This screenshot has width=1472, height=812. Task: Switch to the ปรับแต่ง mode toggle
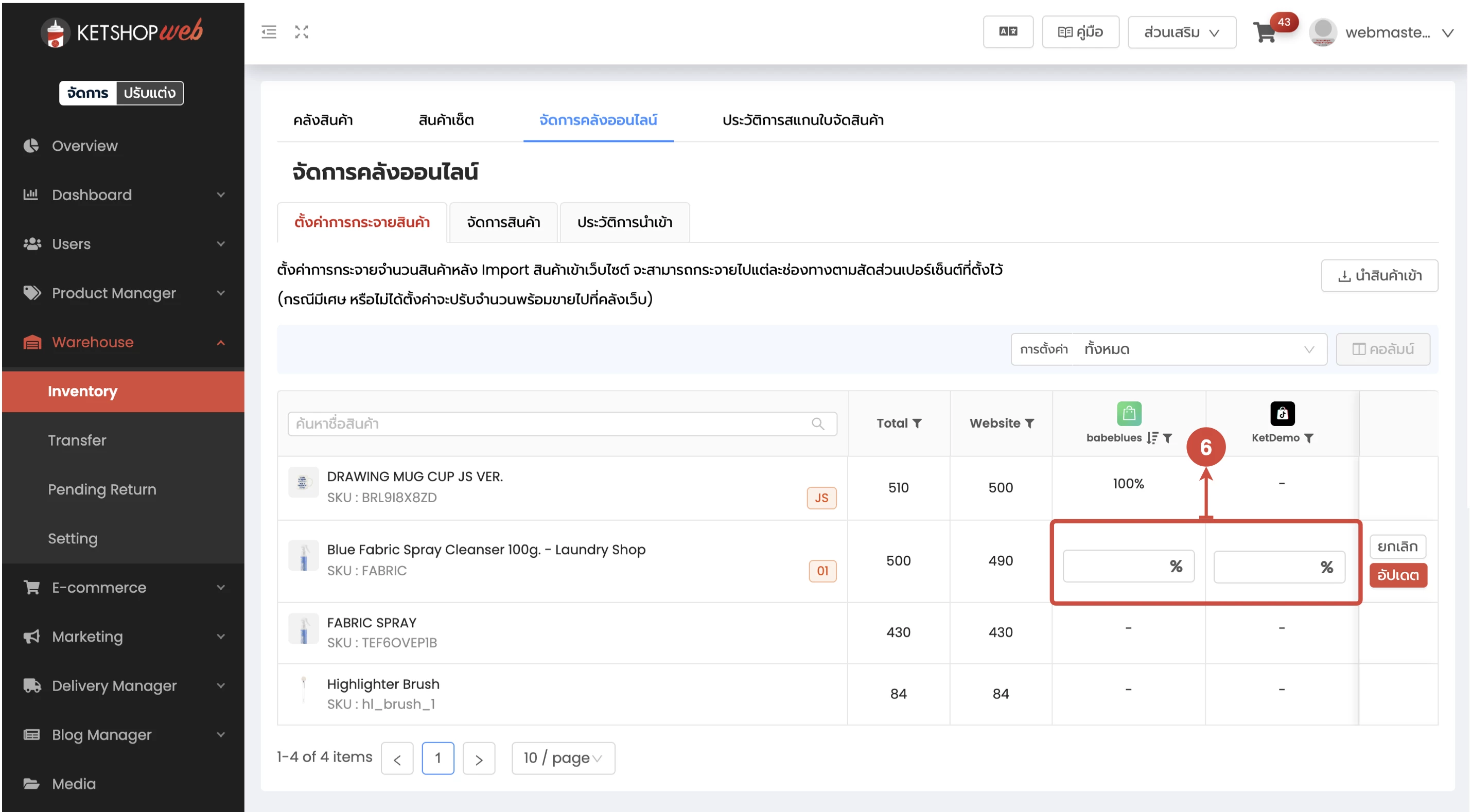coord(150,93)
